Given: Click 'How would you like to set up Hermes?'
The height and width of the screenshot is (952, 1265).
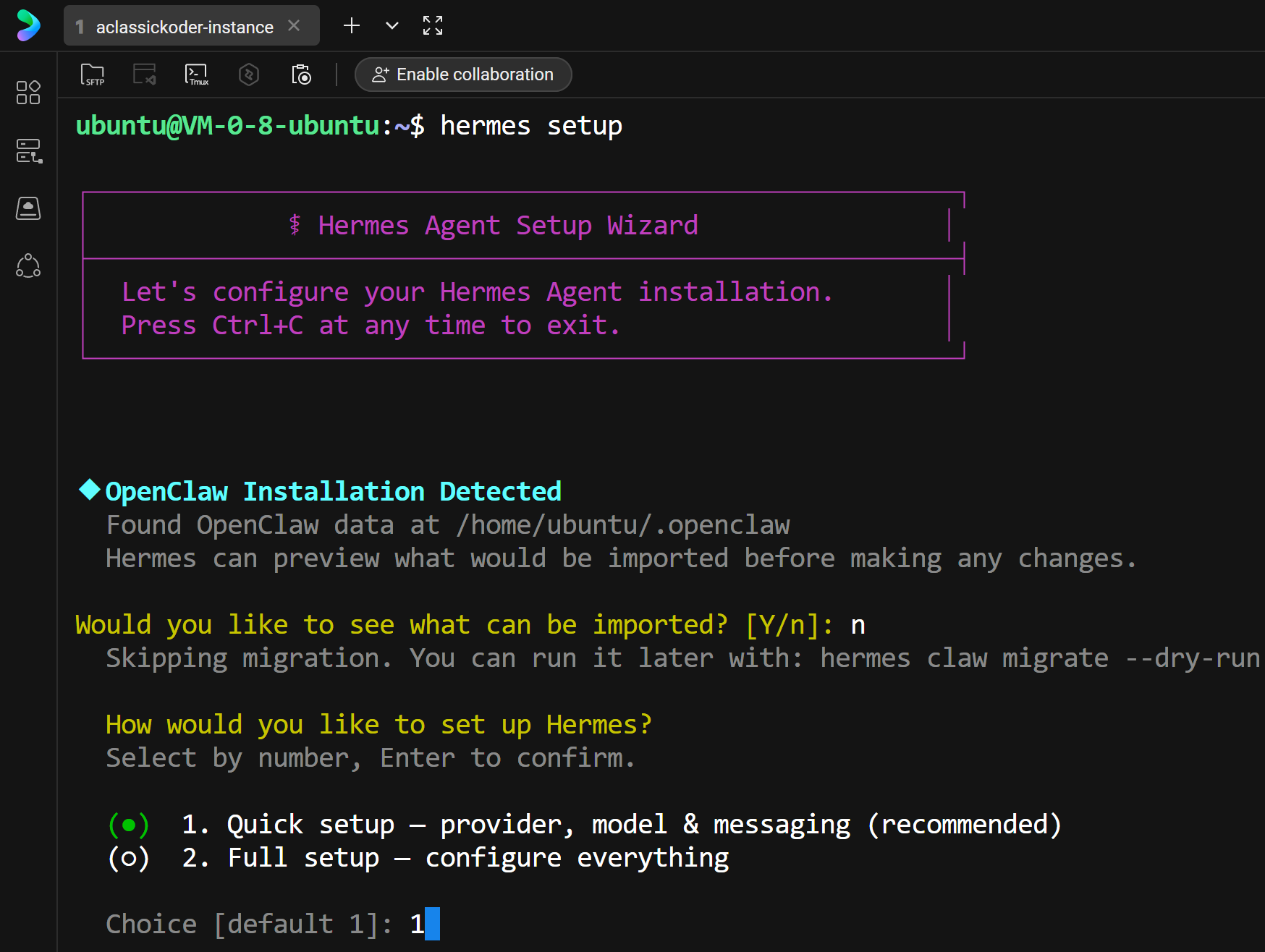Looking at the screenshot, I should 378,725.
